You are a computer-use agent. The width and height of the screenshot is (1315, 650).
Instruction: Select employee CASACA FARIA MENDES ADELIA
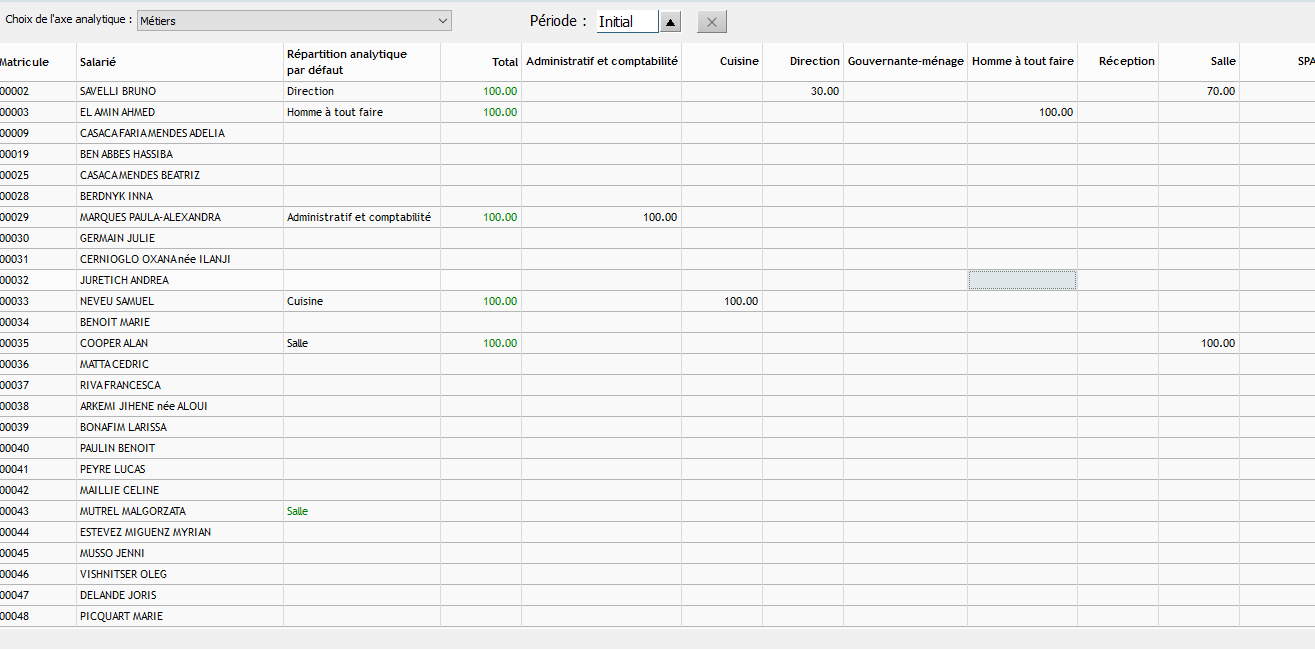pyautogui.click(x=152, y=133)
